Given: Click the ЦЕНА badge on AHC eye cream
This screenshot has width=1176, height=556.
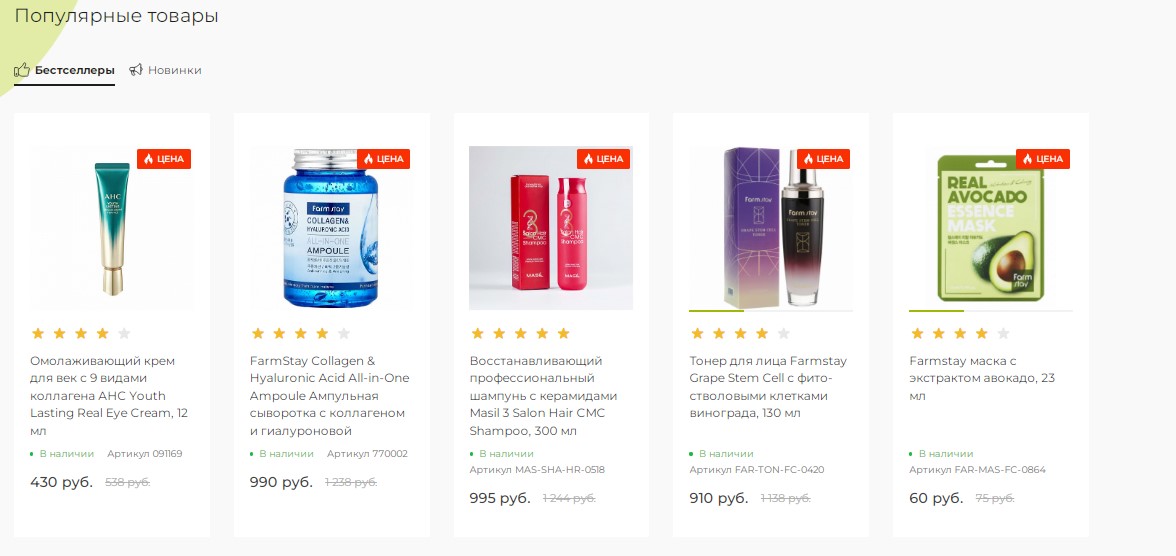Looking at the screenshot, I should point(163,159).
